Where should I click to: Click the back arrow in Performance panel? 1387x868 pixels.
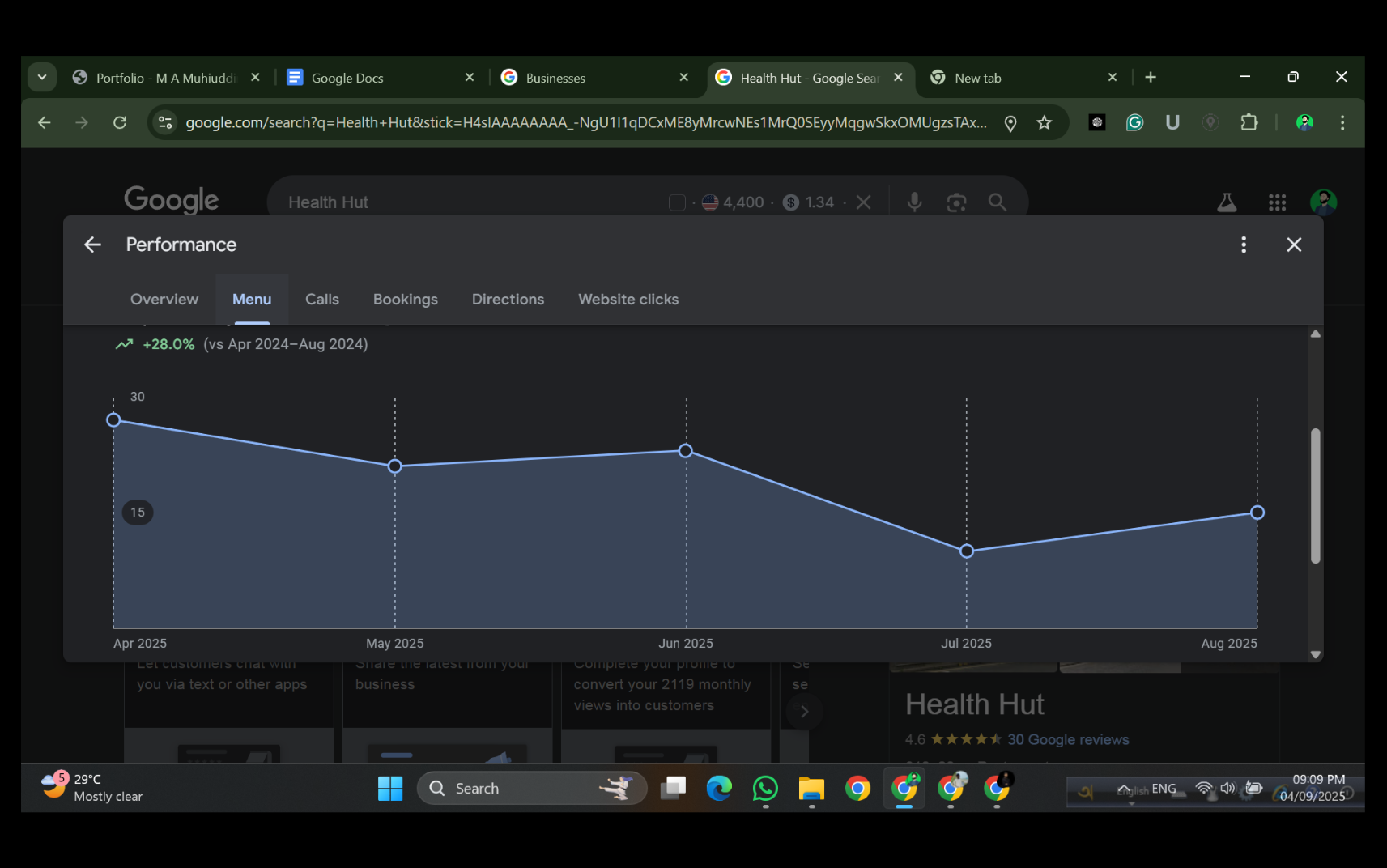point(93,245)
